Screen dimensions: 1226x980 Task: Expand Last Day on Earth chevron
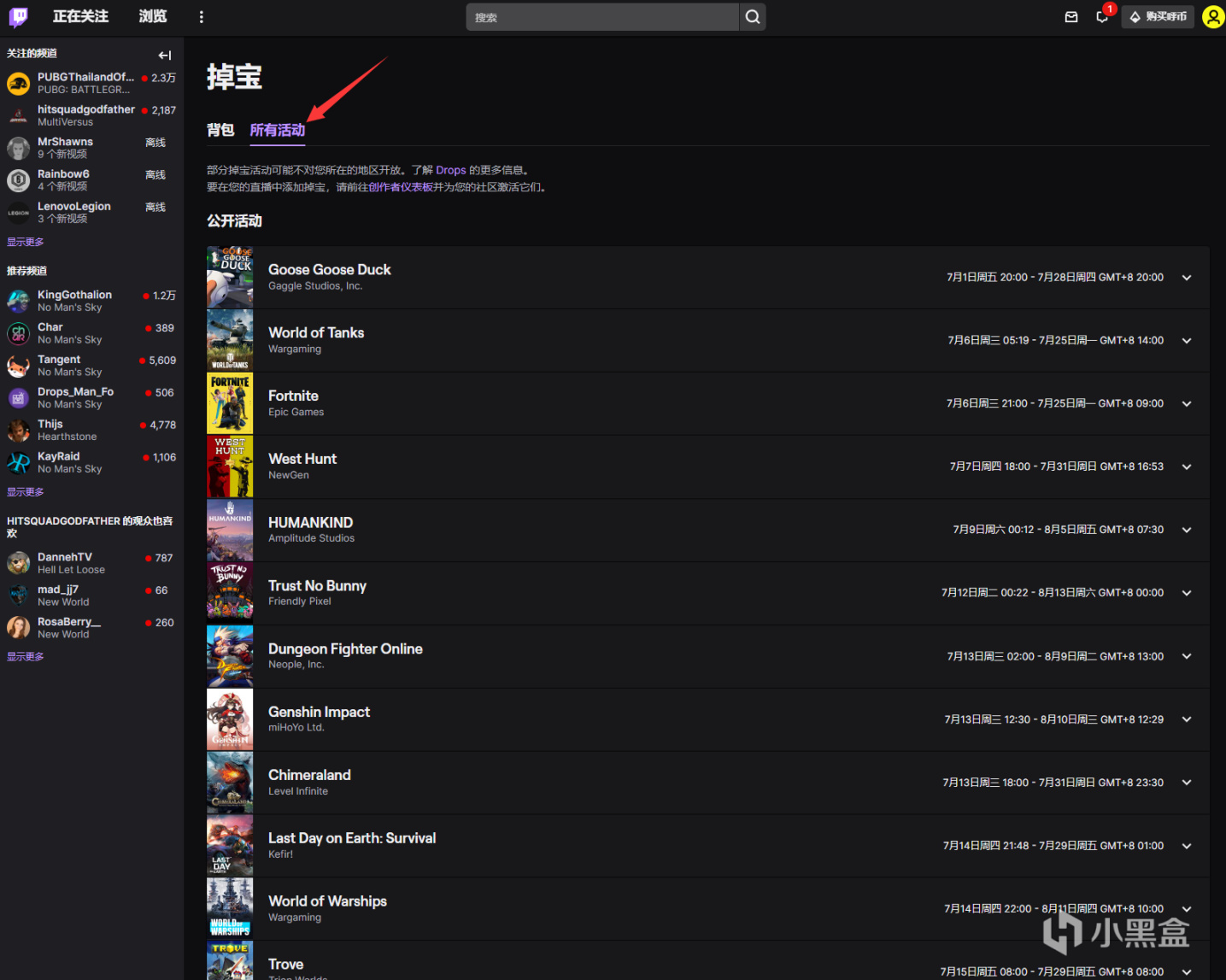pyautogui.click(x=1187, y=846)
